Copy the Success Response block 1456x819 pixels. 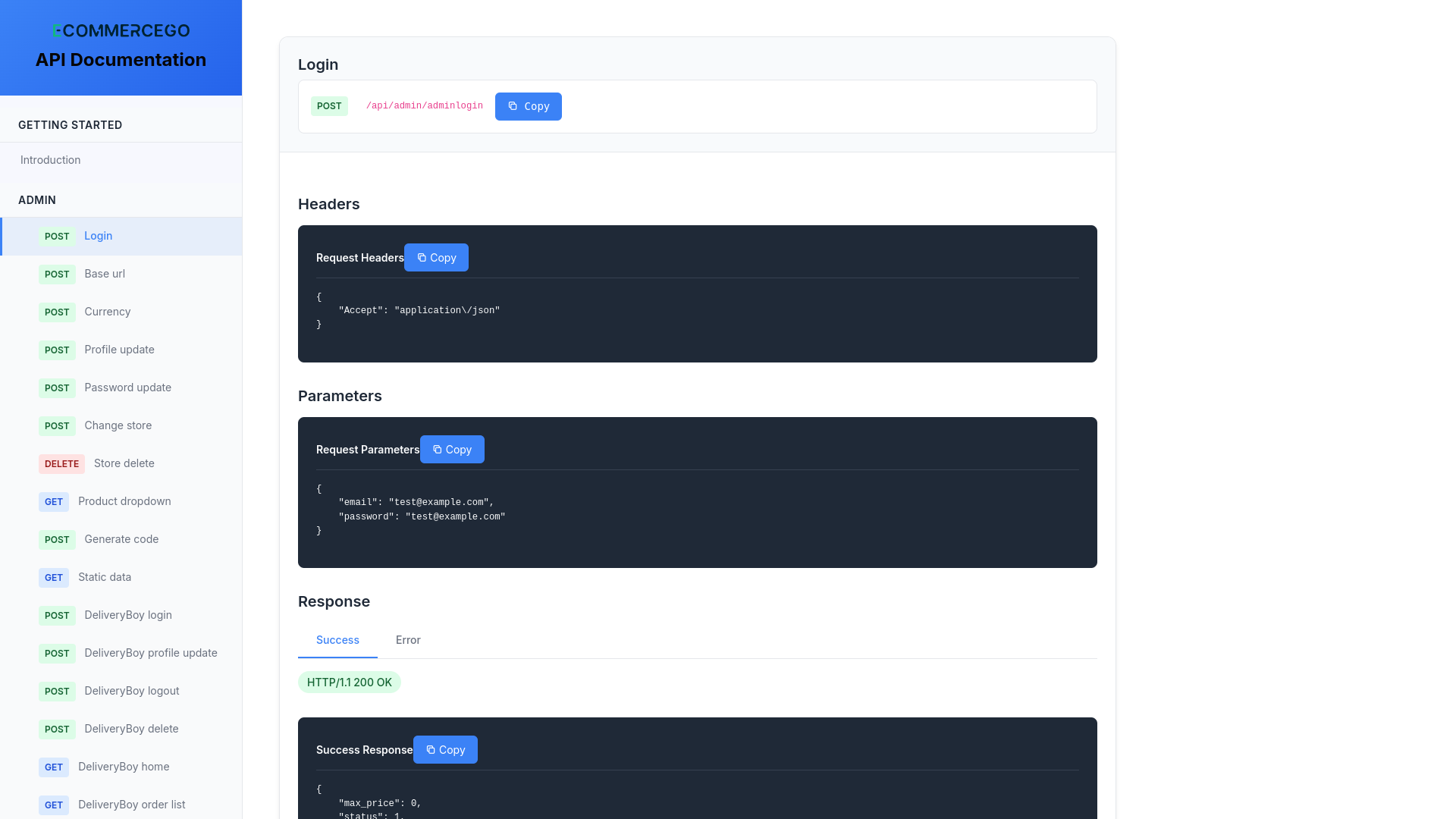(445, 750)
